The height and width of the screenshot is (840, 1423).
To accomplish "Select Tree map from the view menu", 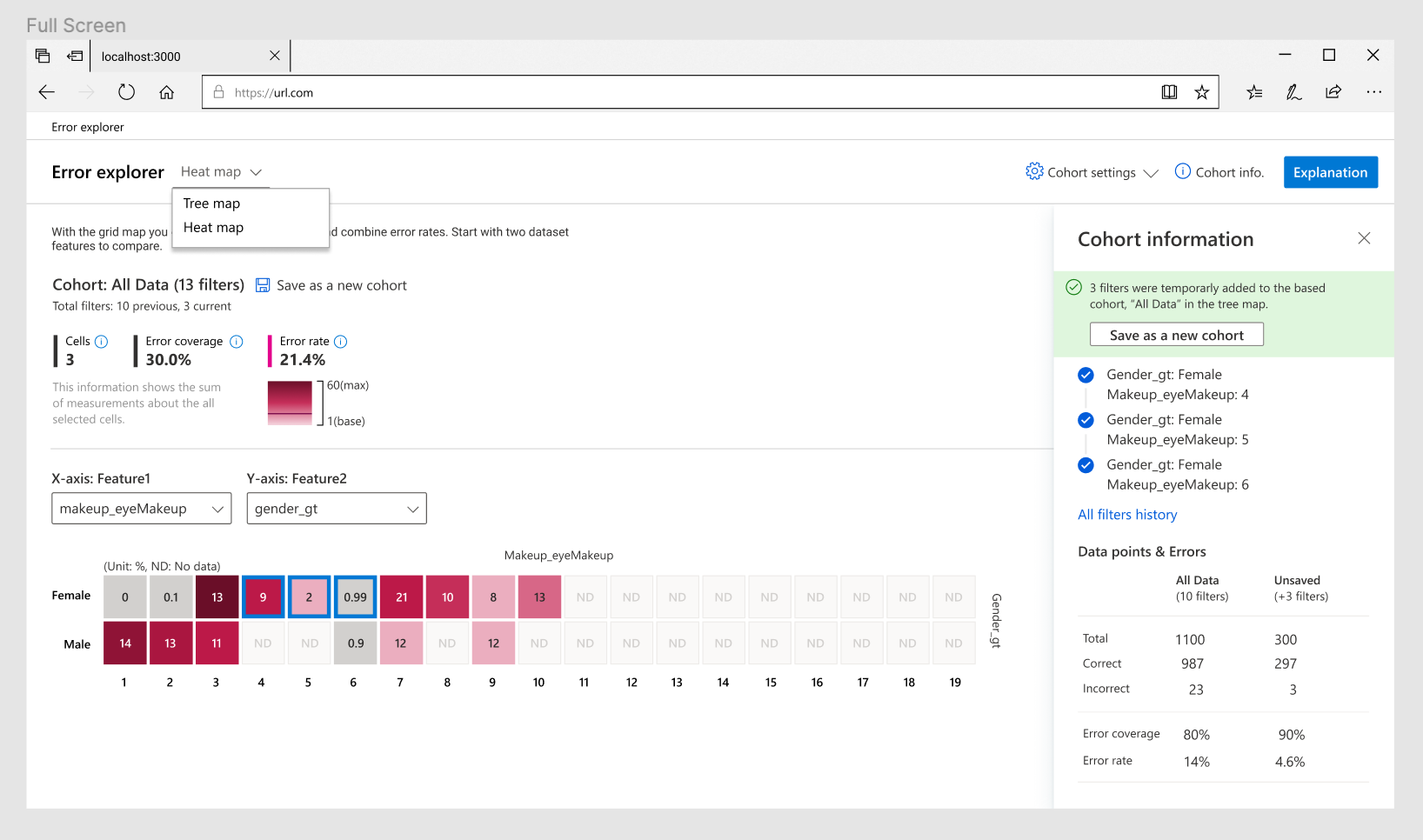I will coord(211,203).
